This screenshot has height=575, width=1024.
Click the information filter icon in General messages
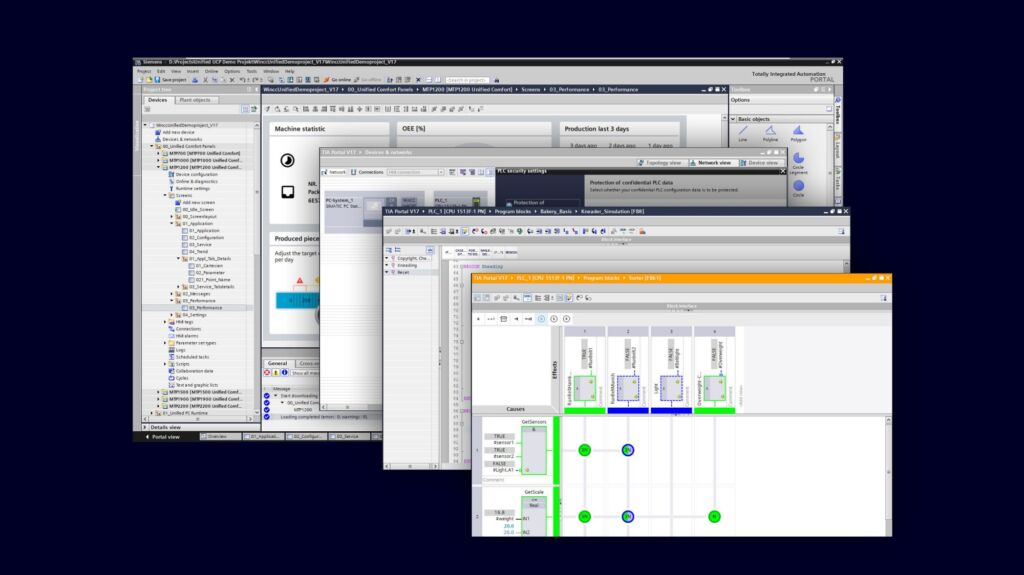(x=284, y=372)
